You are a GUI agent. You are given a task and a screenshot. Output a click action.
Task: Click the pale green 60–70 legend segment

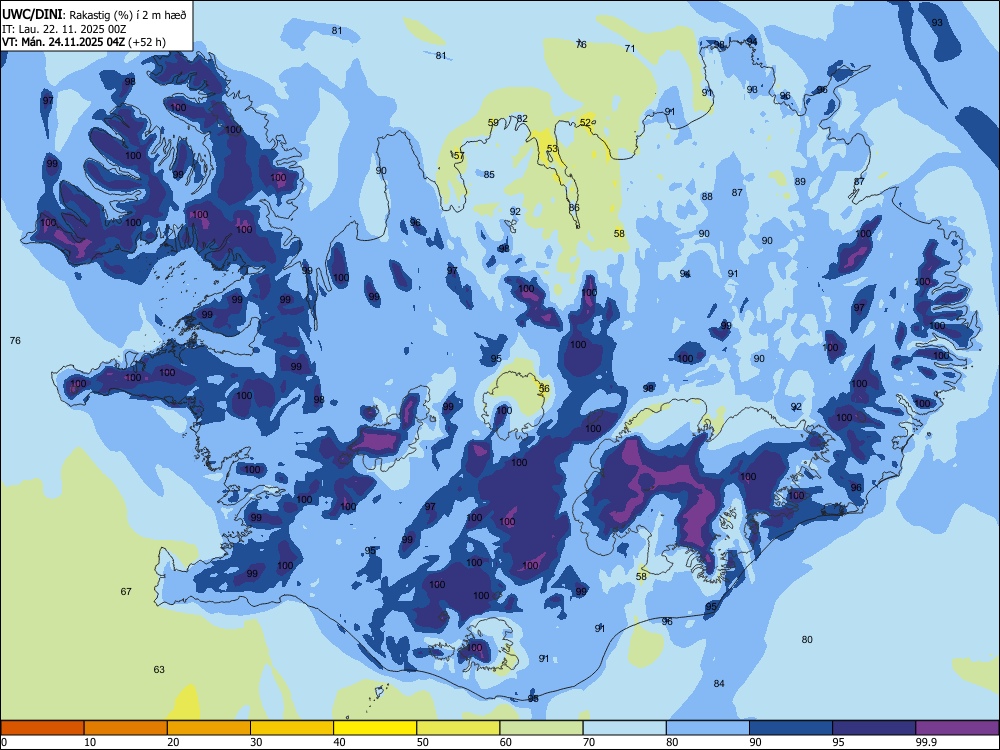[541, 728]
